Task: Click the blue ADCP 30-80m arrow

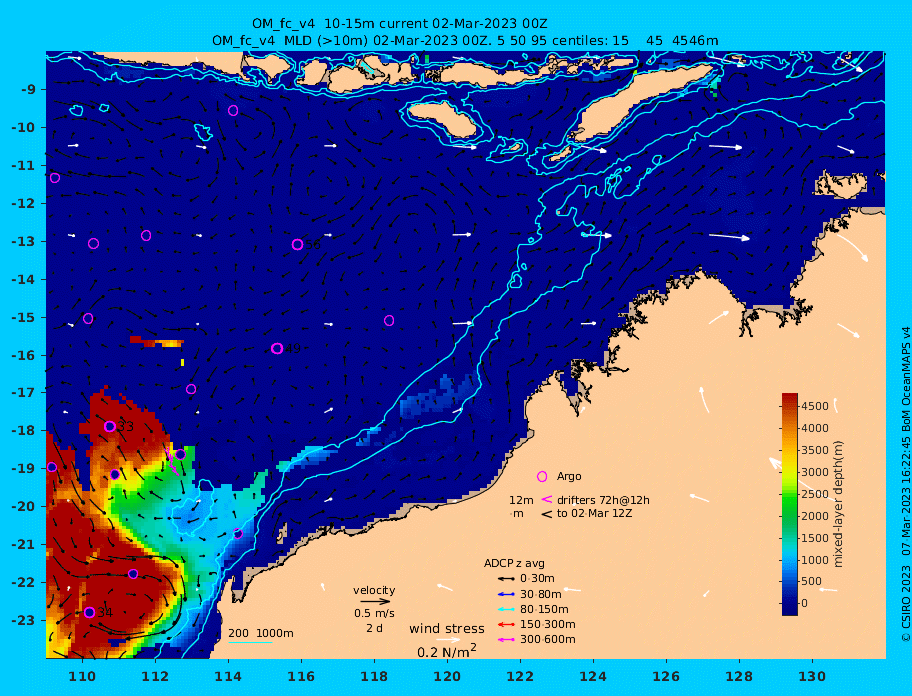Action: (x=506, y=594)
